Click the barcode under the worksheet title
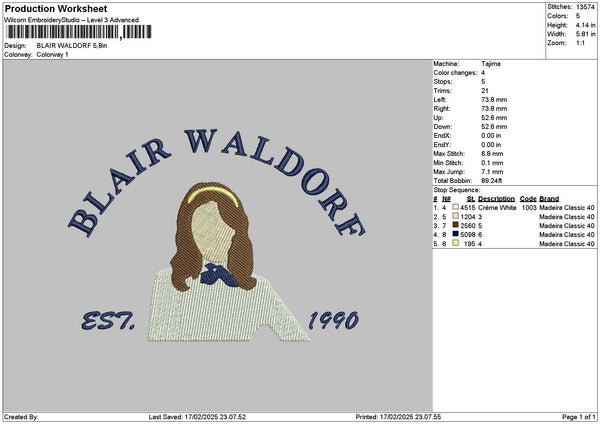The width and height of the screenshot is (600, 424). [79, 32]
